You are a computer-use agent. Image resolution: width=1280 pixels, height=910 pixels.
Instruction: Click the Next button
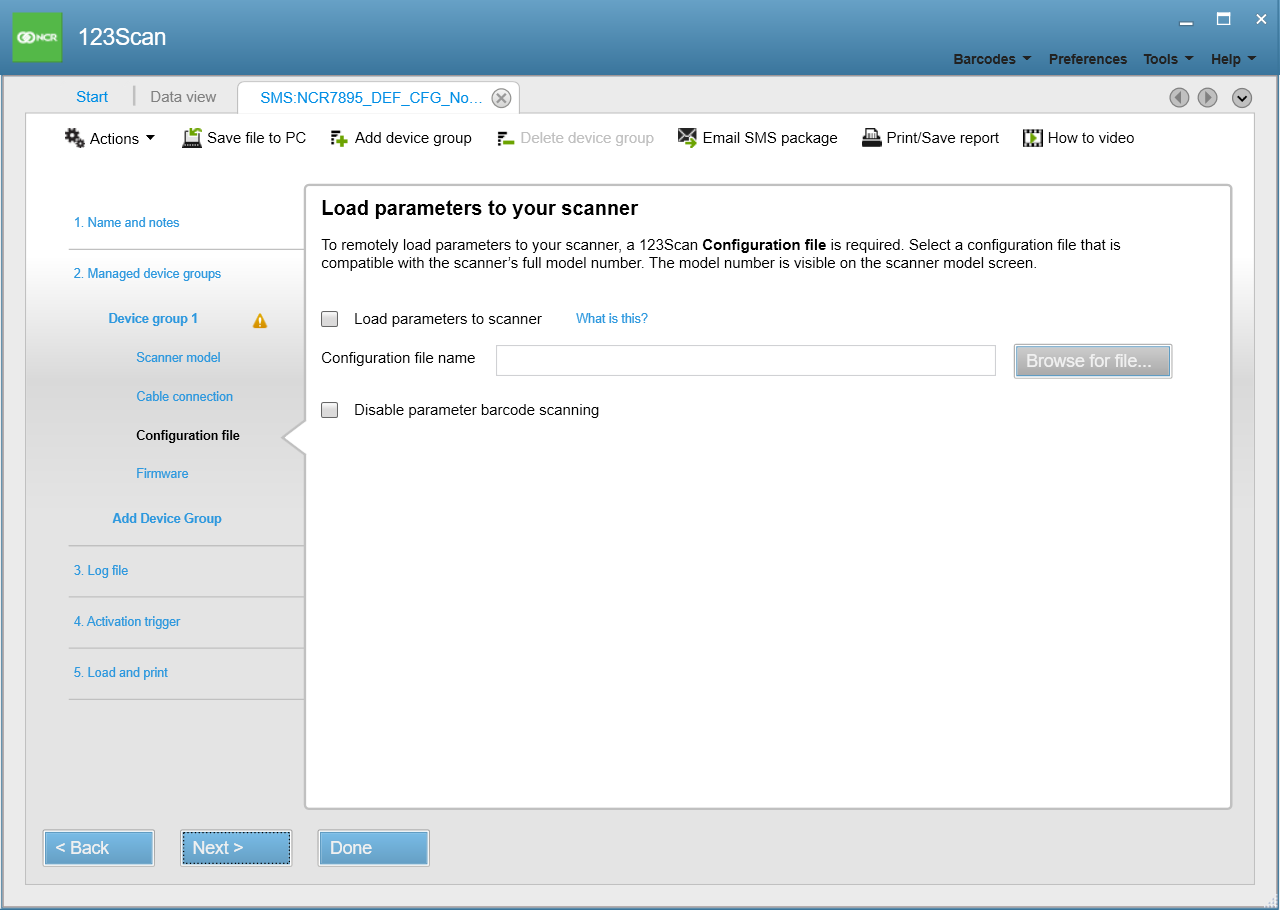(236, 848)
